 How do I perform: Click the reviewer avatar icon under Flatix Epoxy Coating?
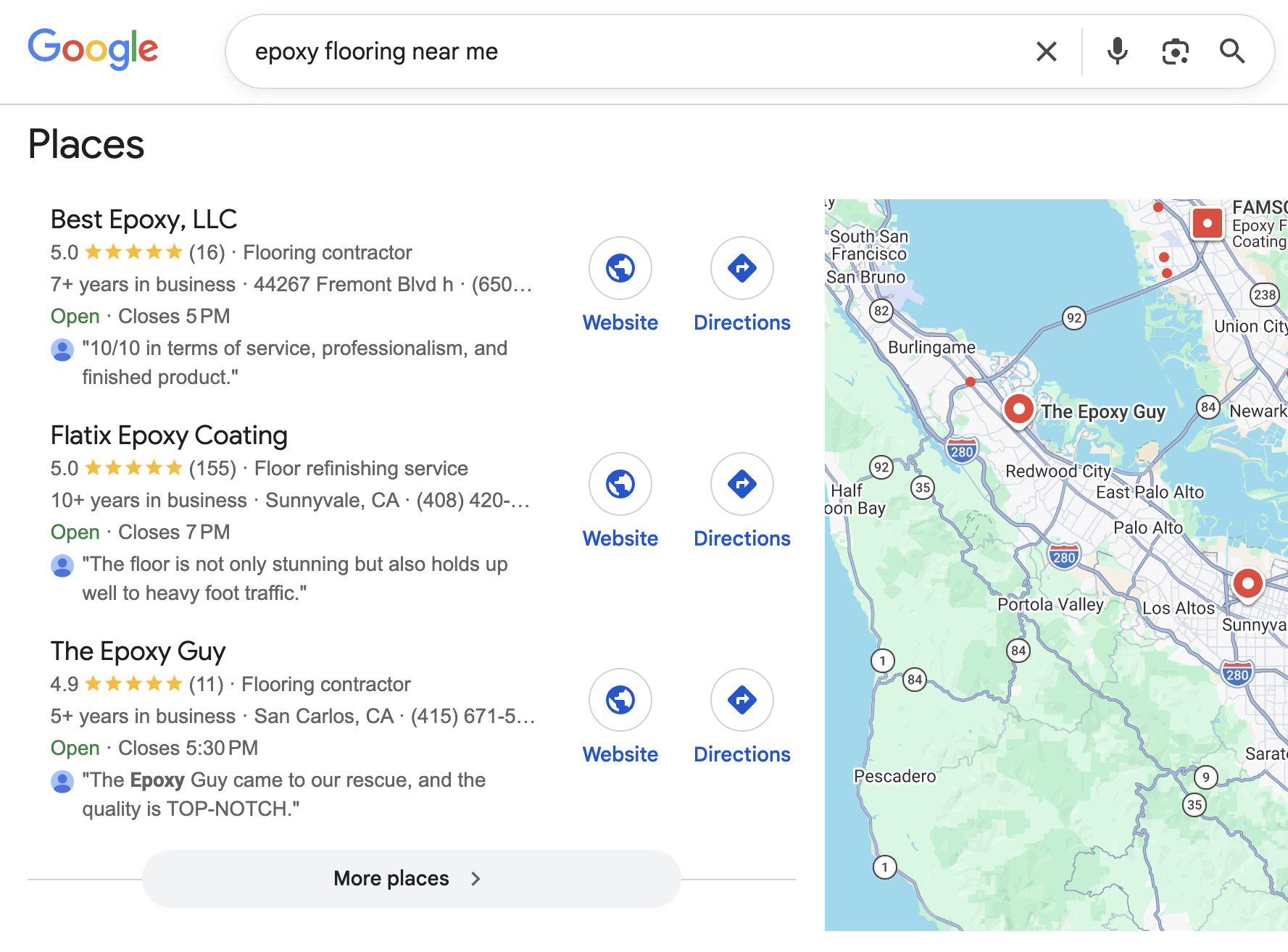pos(62,565)
